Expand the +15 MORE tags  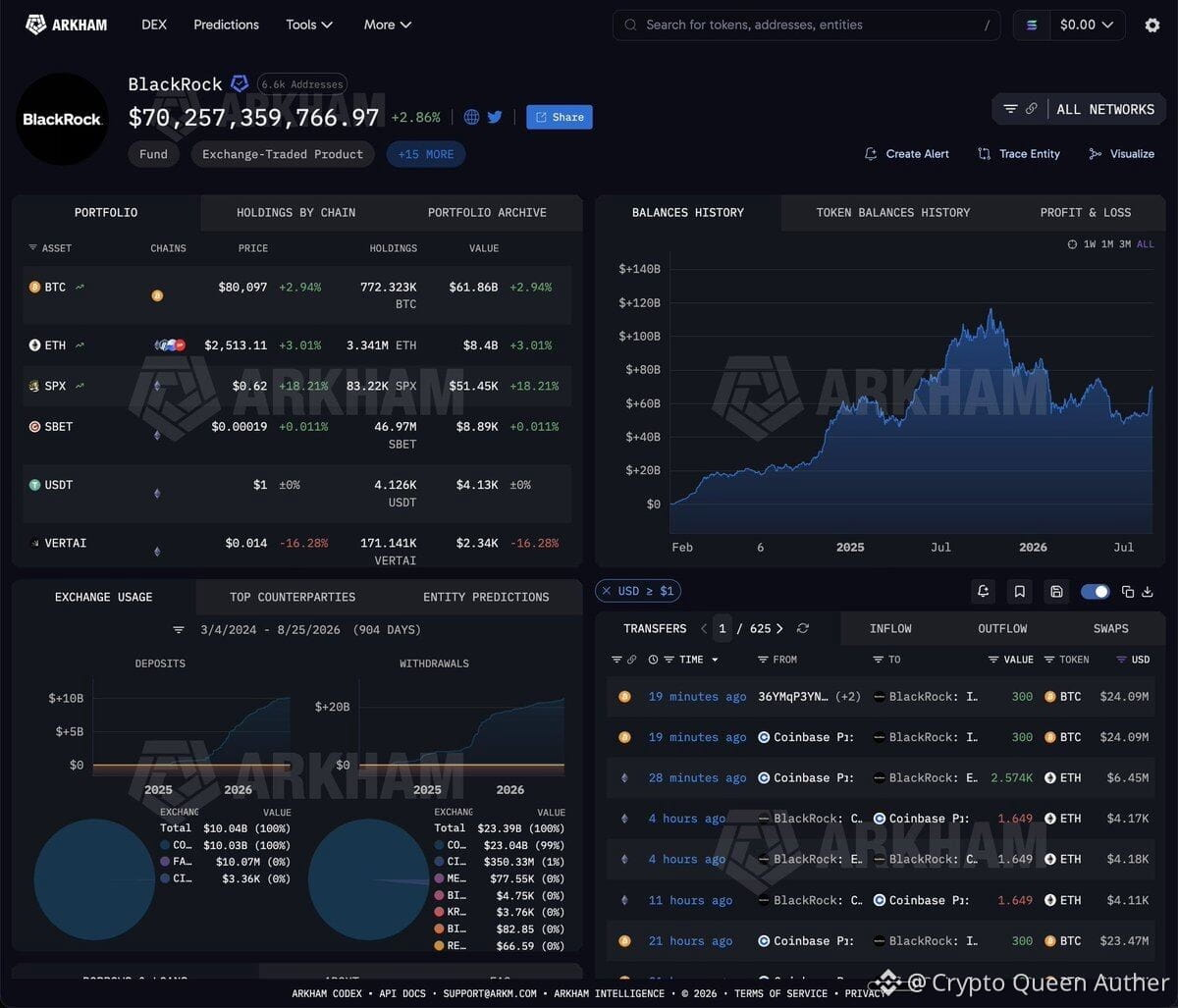tap(426, 154)
